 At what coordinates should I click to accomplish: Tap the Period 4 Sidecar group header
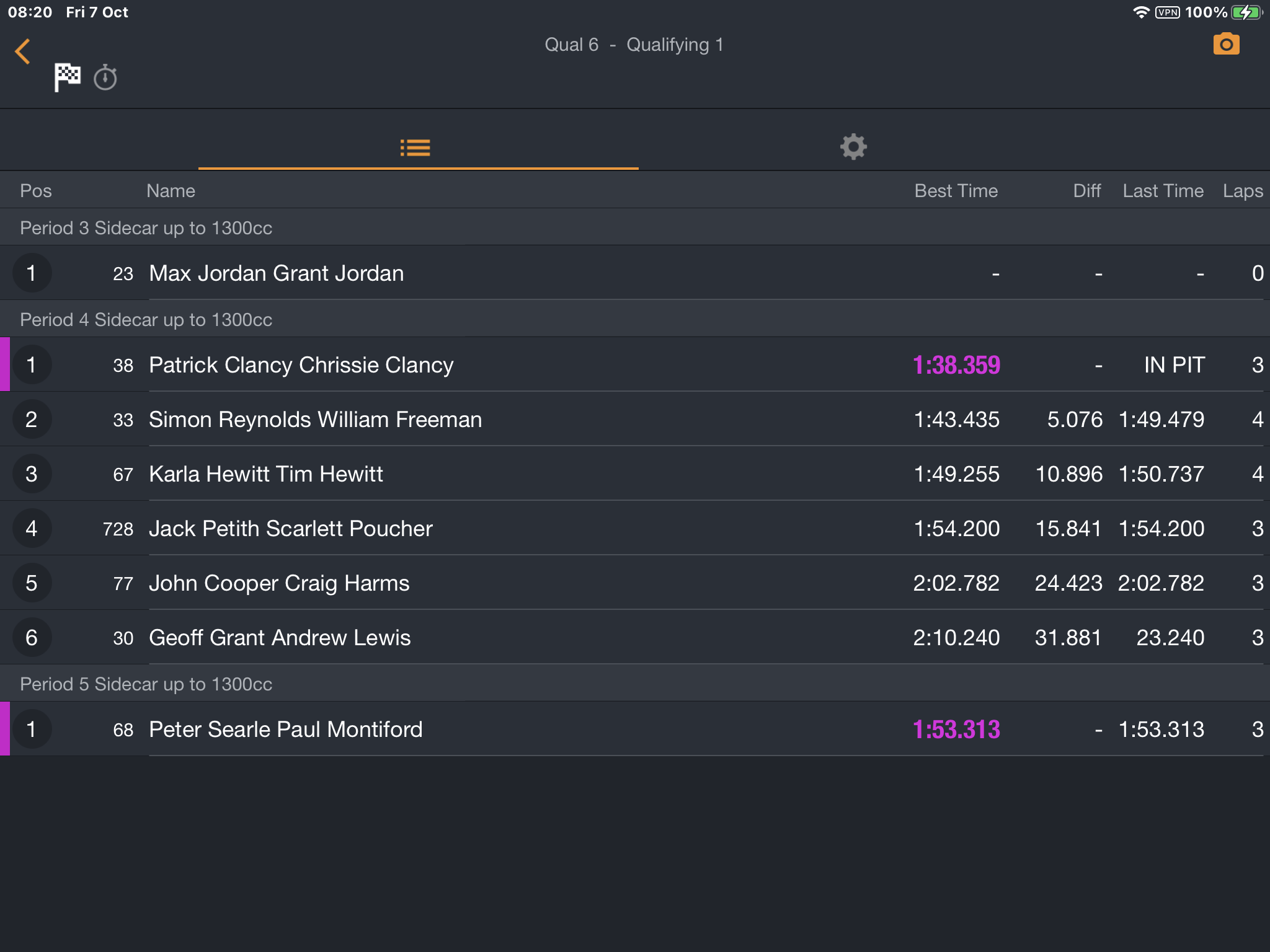click(635, 319)
